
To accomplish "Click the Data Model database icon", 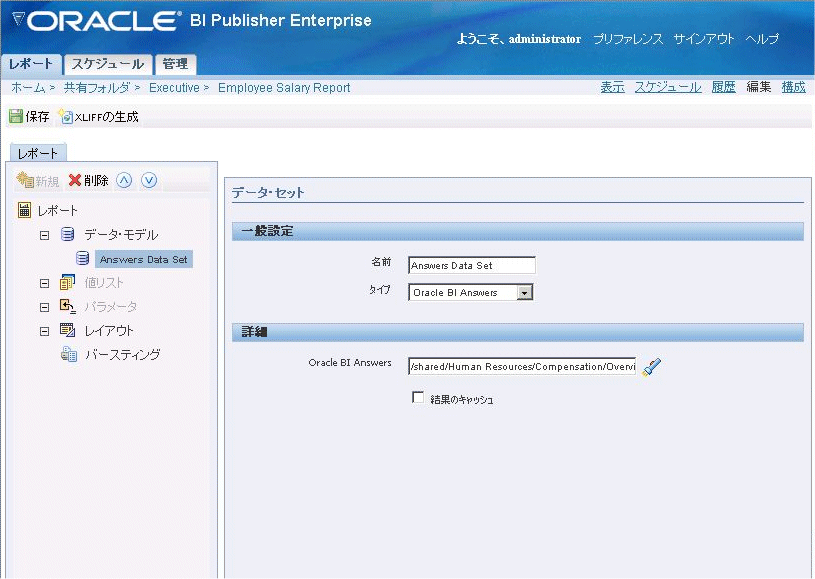I will pos(67,234).
